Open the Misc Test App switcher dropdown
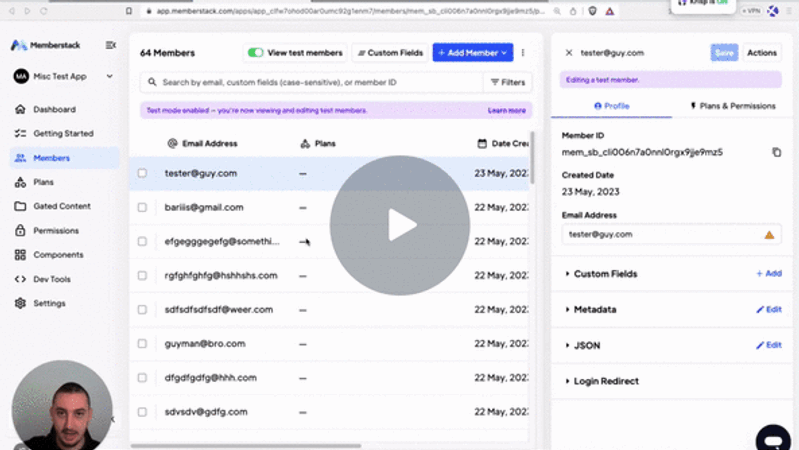Viewport: 799px width, 450px height. (64, 76)
